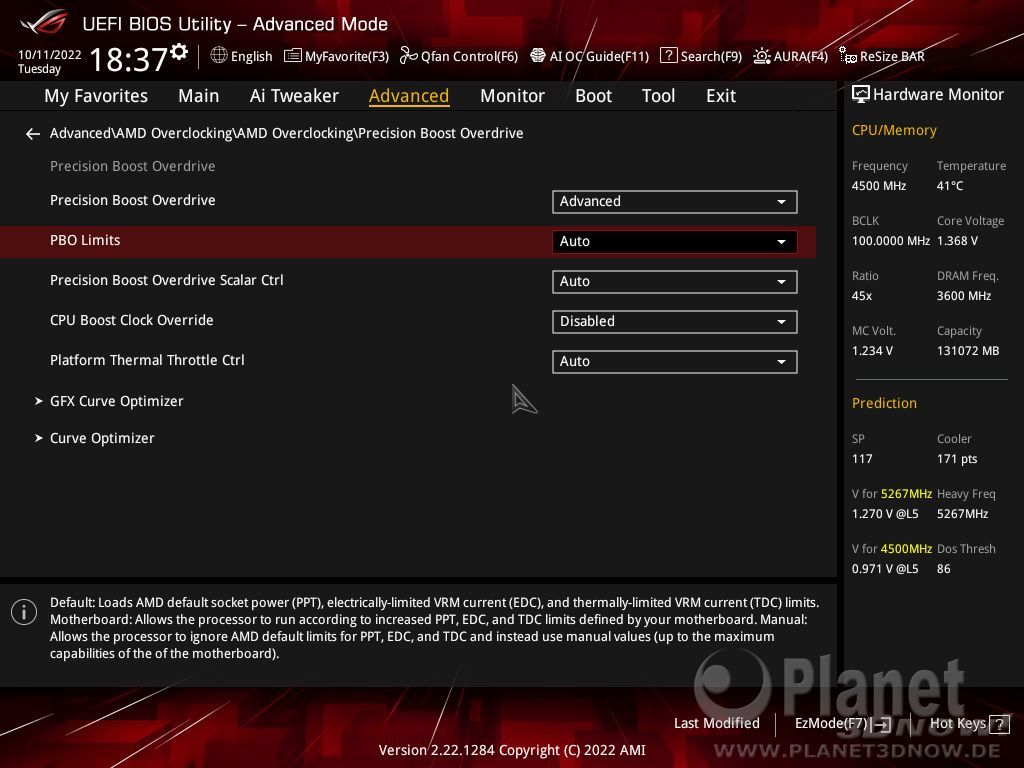
Task: Click Core Voltage 1.368 V value
Action: tap(957, 241)
